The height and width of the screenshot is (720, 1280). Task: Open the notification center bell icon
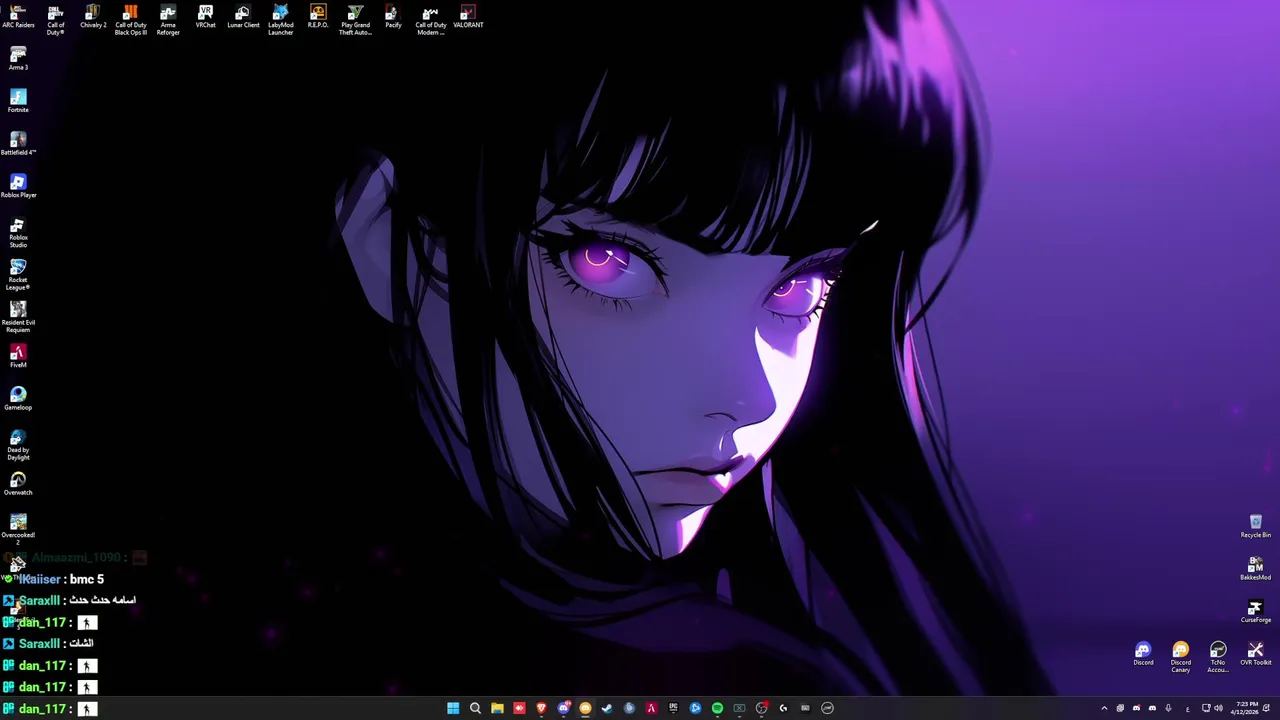(1266, 708)
